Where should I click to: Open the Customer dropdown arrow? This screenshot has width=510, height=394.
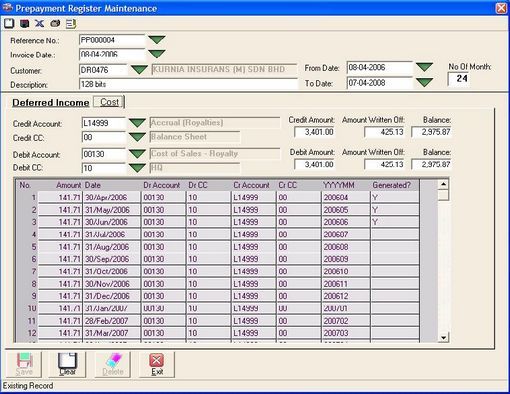point(139,70)
